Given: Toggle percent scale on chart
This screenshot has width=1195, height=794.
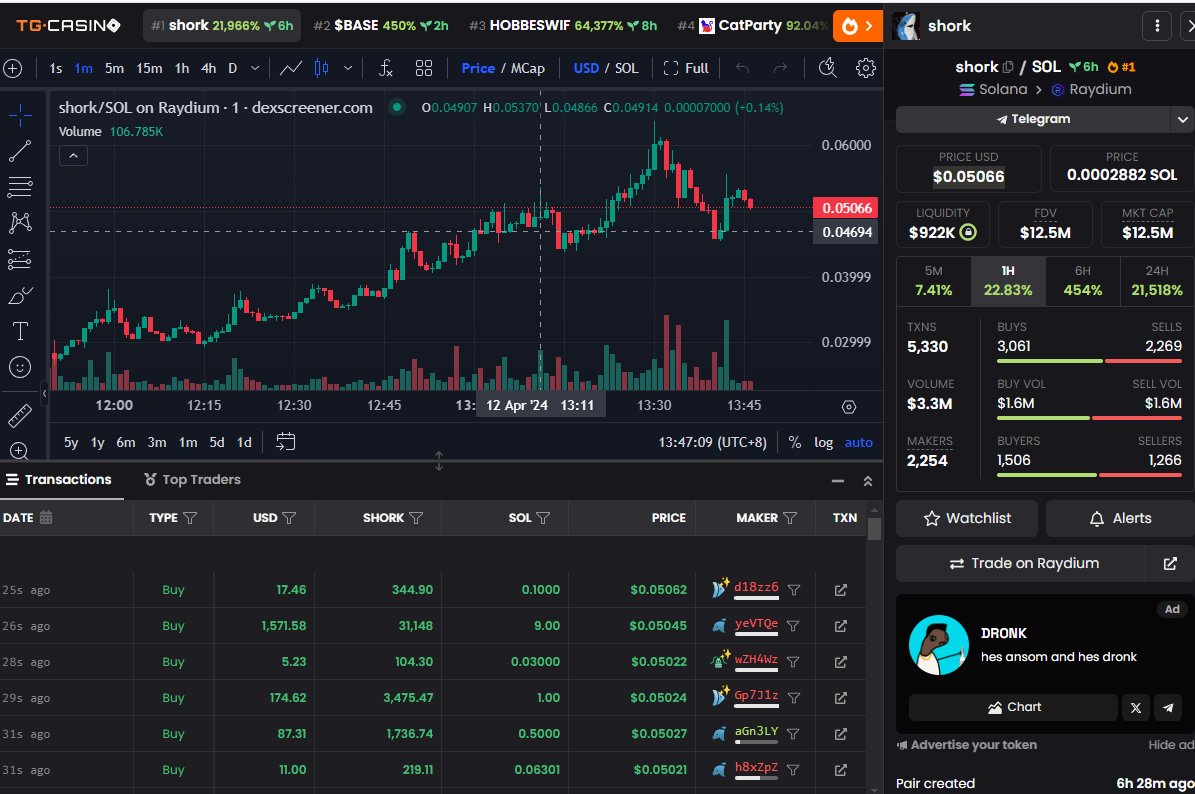Looking at the screenshot, I should (794, 442).
